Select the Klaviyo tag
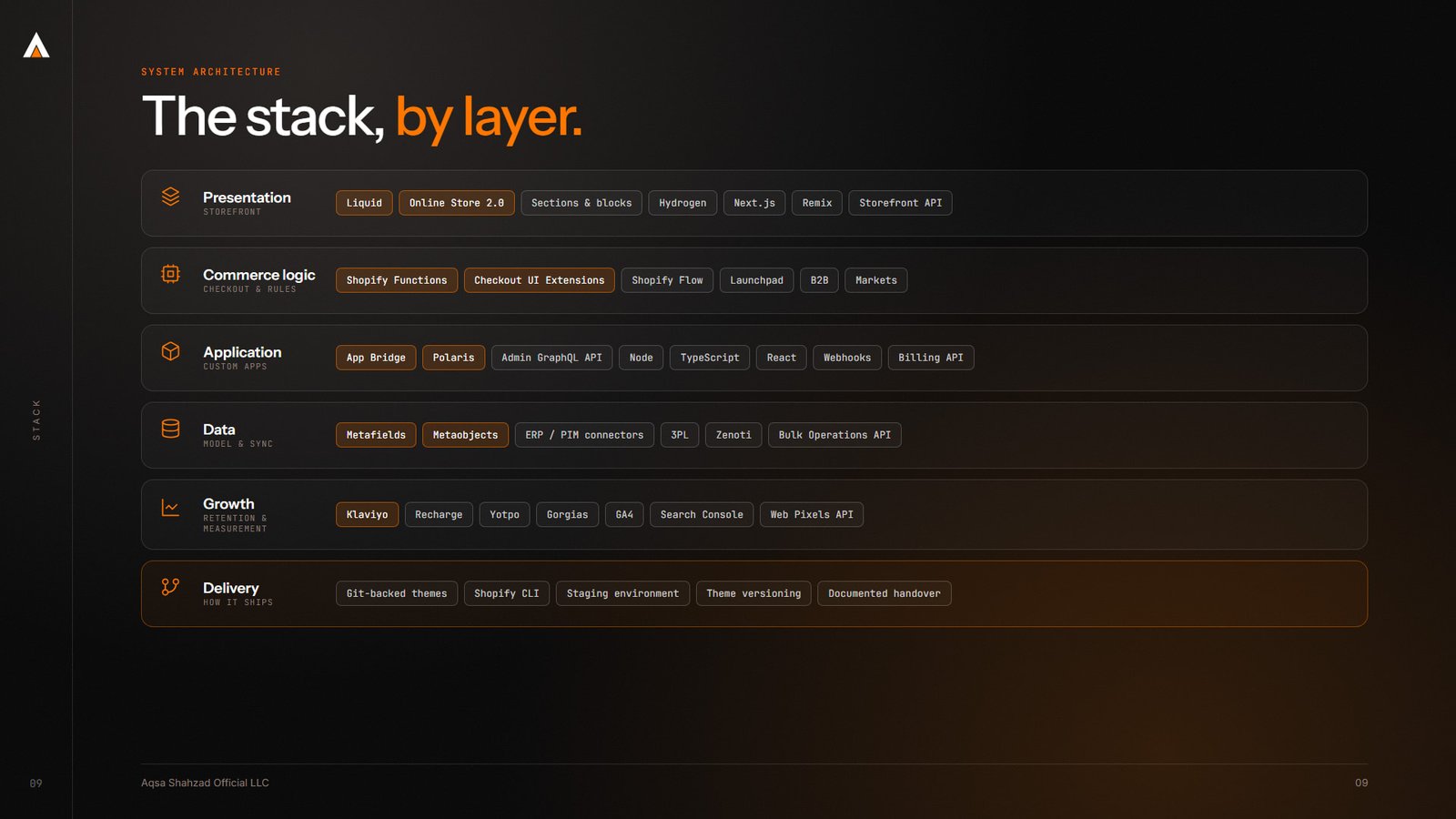This screenshot has width=1456, height=819. (368, 515)
